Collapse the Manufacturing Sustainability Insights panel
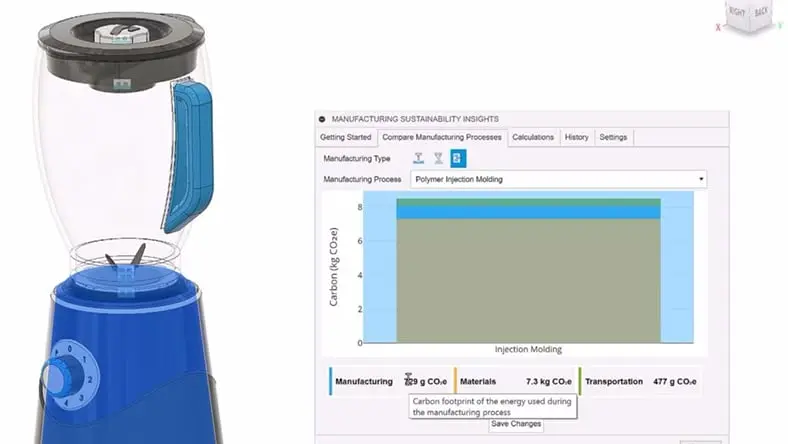The width and height of the screenshot is (788, 444). pyautogui.click(x=322, y=119)
